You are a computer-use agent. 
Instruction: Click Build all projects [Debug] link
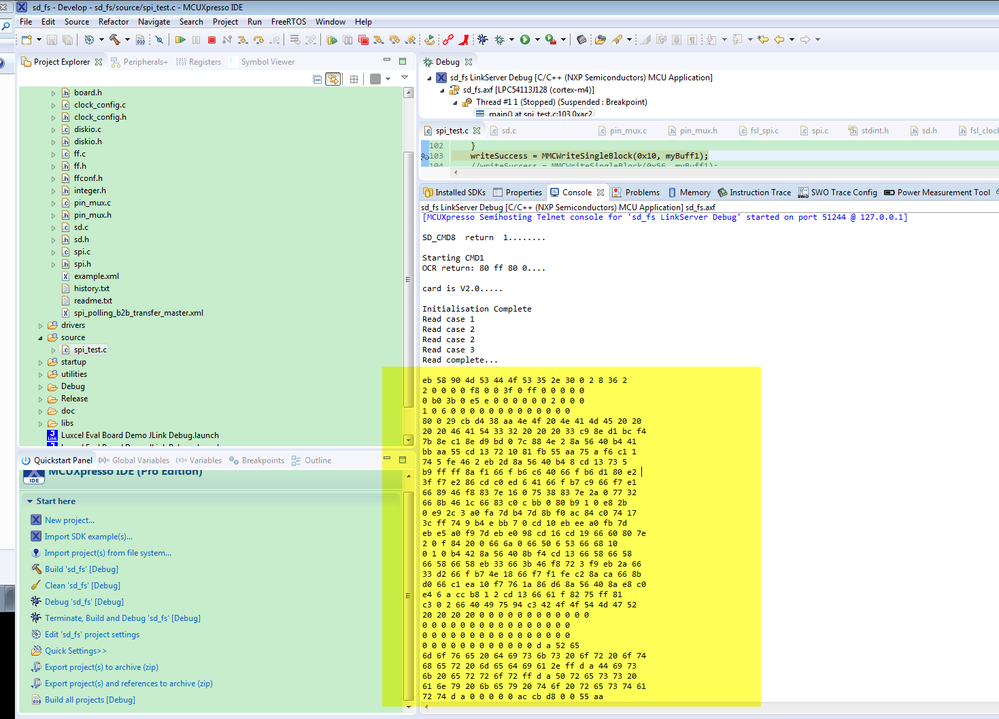tap(90, 700)
